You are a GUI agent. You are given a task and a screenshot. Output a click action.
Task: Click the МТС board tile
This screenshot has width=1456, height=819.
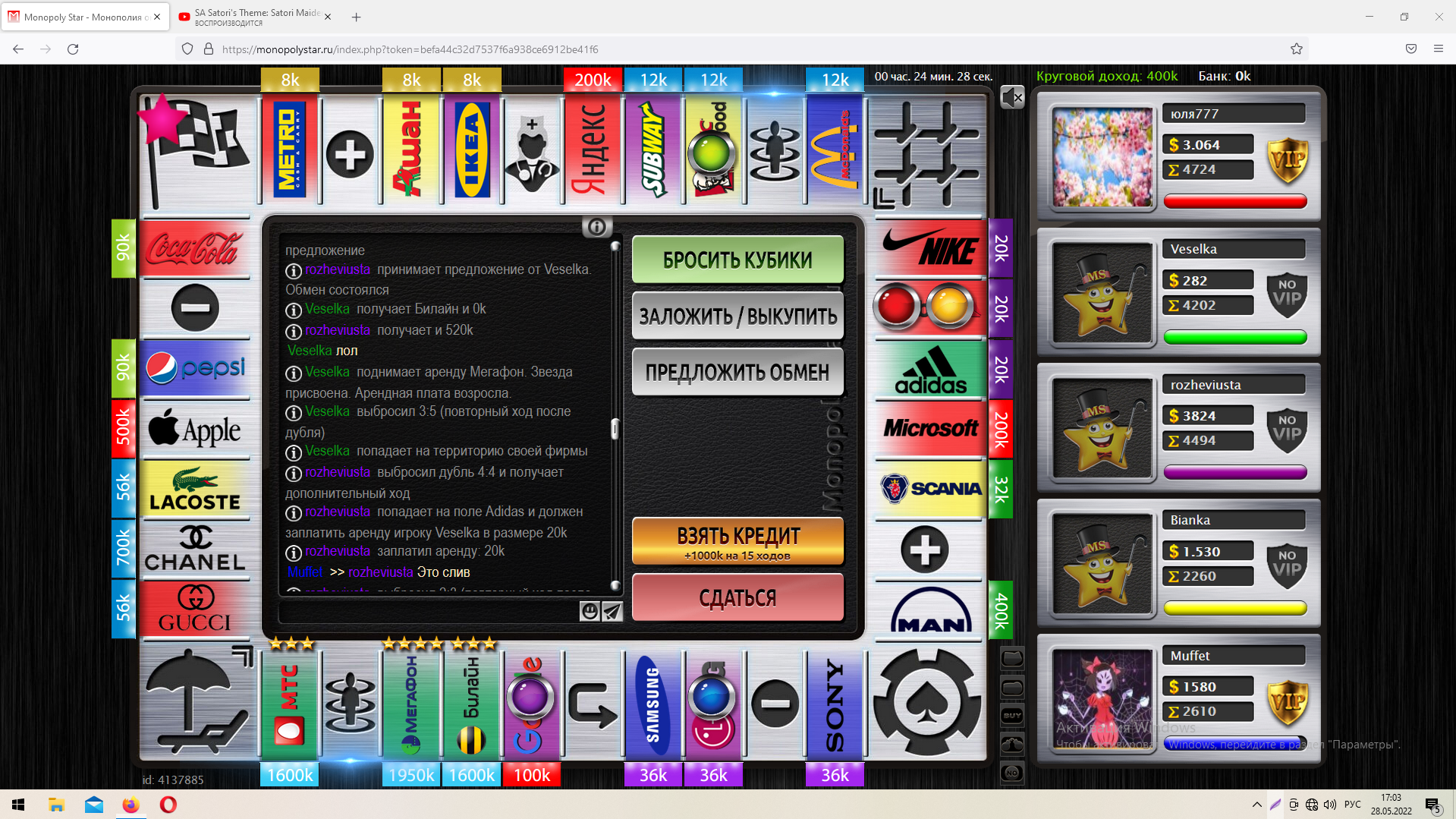pyautogui.click(x=290, y=704)
